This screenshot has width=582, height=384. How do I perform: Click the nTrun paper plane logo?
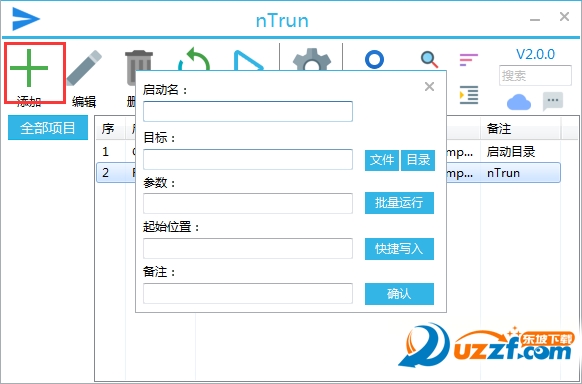click(x=26, y=19)
